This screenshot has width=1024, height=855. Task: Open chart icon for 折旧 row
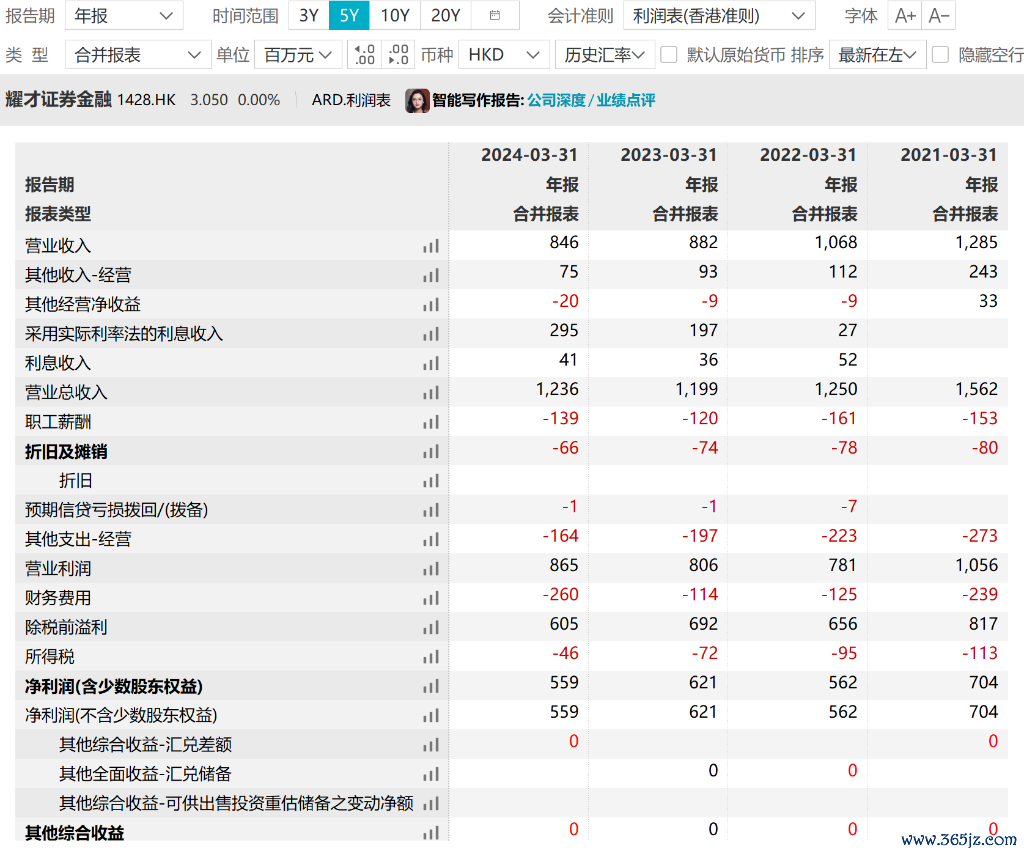point(430,481)
